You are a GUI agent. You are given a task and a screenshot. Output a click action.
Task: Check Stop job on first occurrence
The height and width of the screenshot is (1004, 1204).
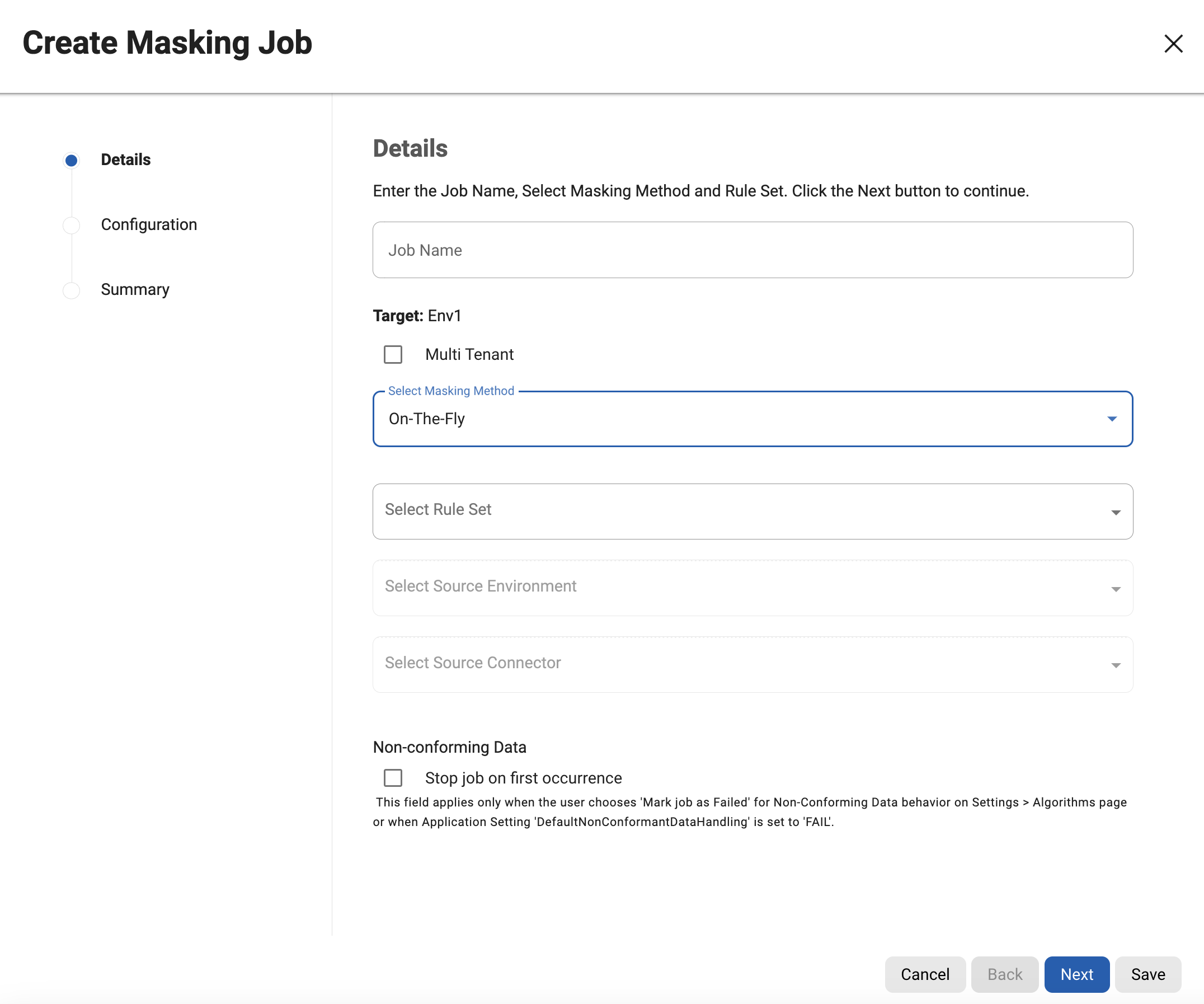(x=393, y=777)
